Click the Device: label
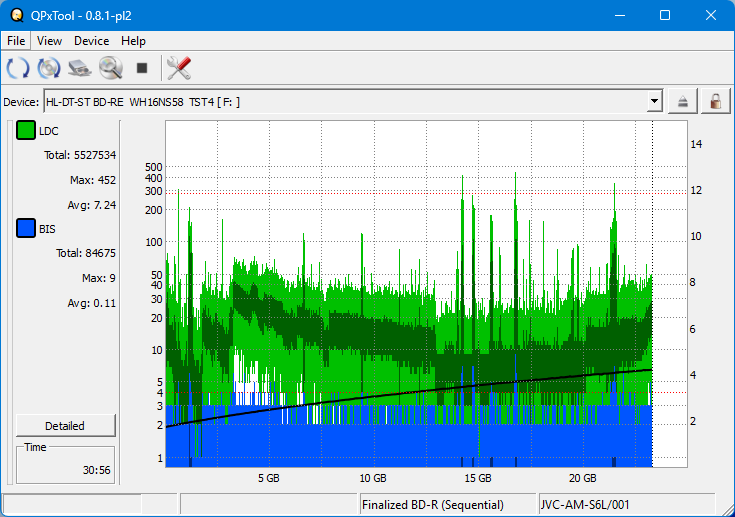 (x=21, y=102)
